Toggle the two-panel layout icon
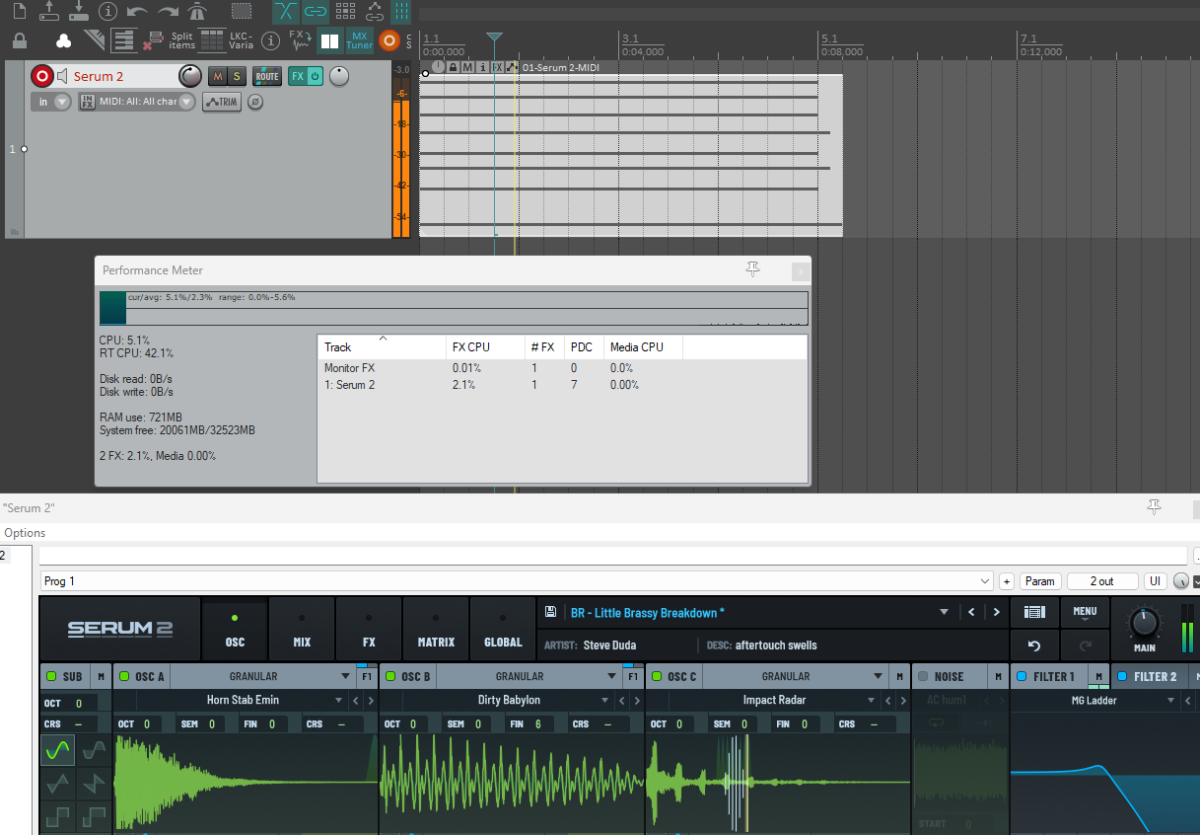The width and height of the screenshot is (1200, 835). pos(330,41)
